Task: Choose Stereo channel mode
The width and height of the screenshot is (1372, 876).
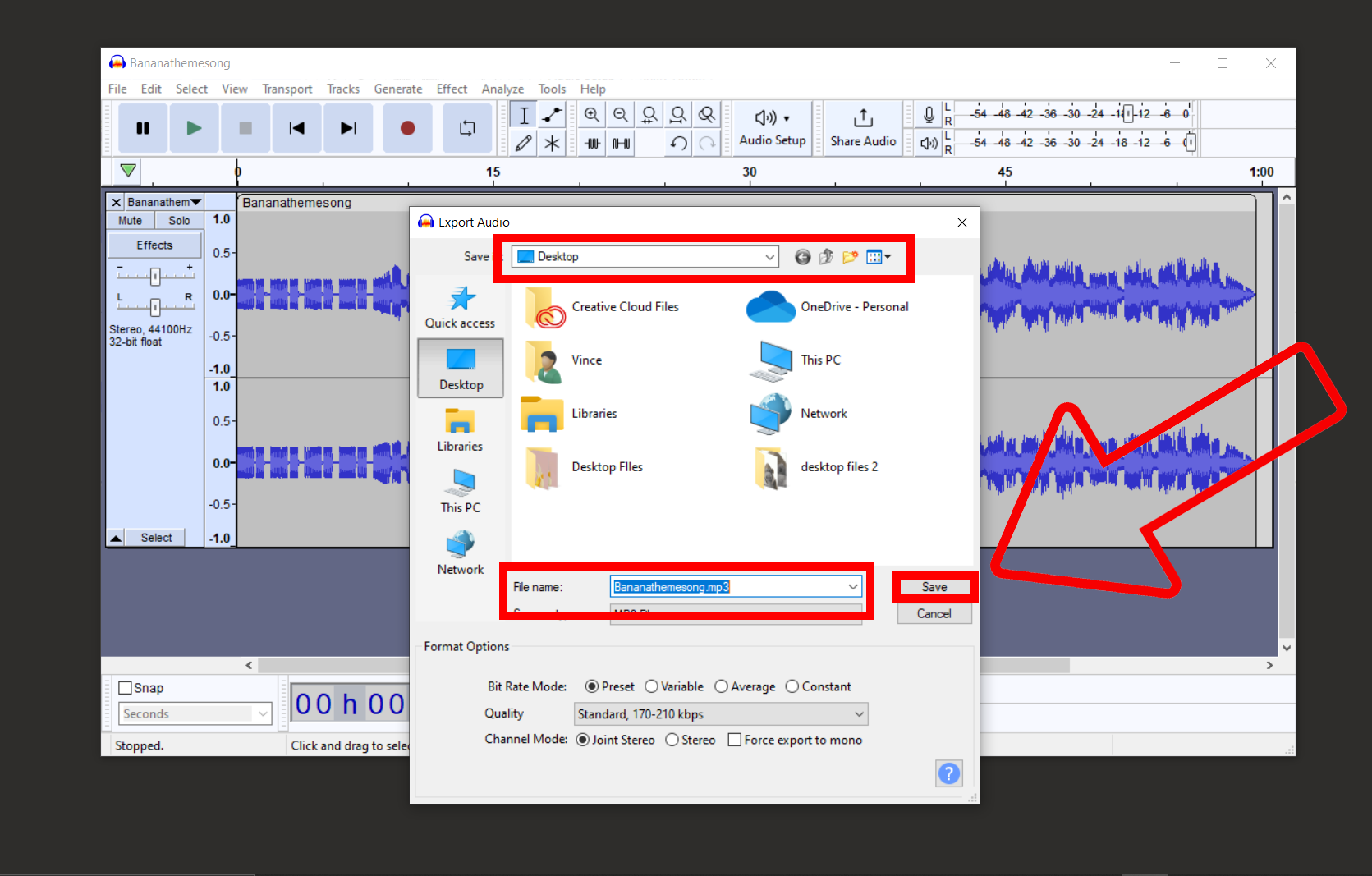Action: coord(672,740)
